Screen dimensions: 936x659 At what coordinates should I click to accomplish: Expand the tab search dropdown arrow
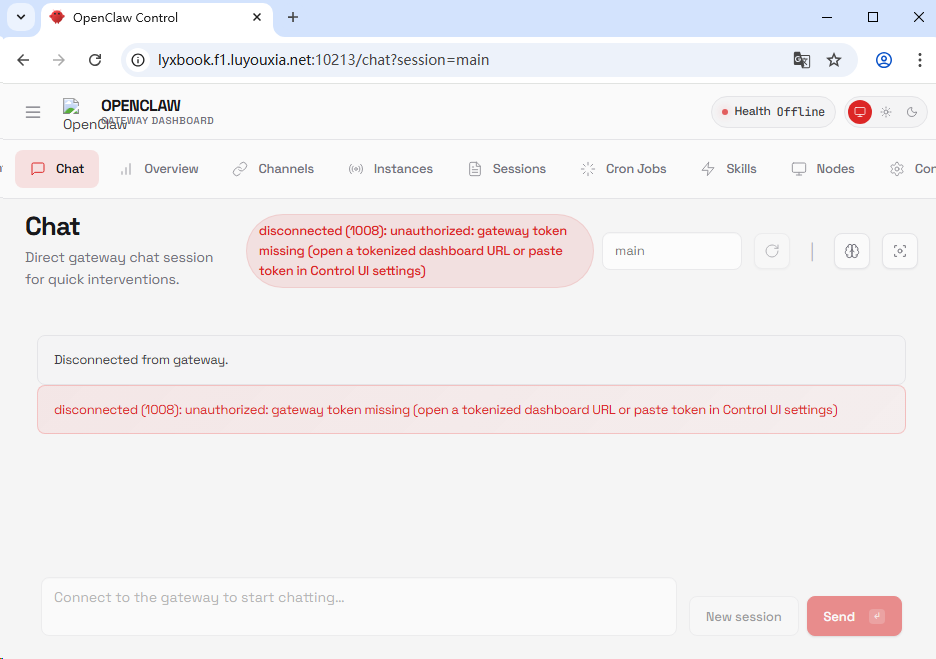(20, 17)
